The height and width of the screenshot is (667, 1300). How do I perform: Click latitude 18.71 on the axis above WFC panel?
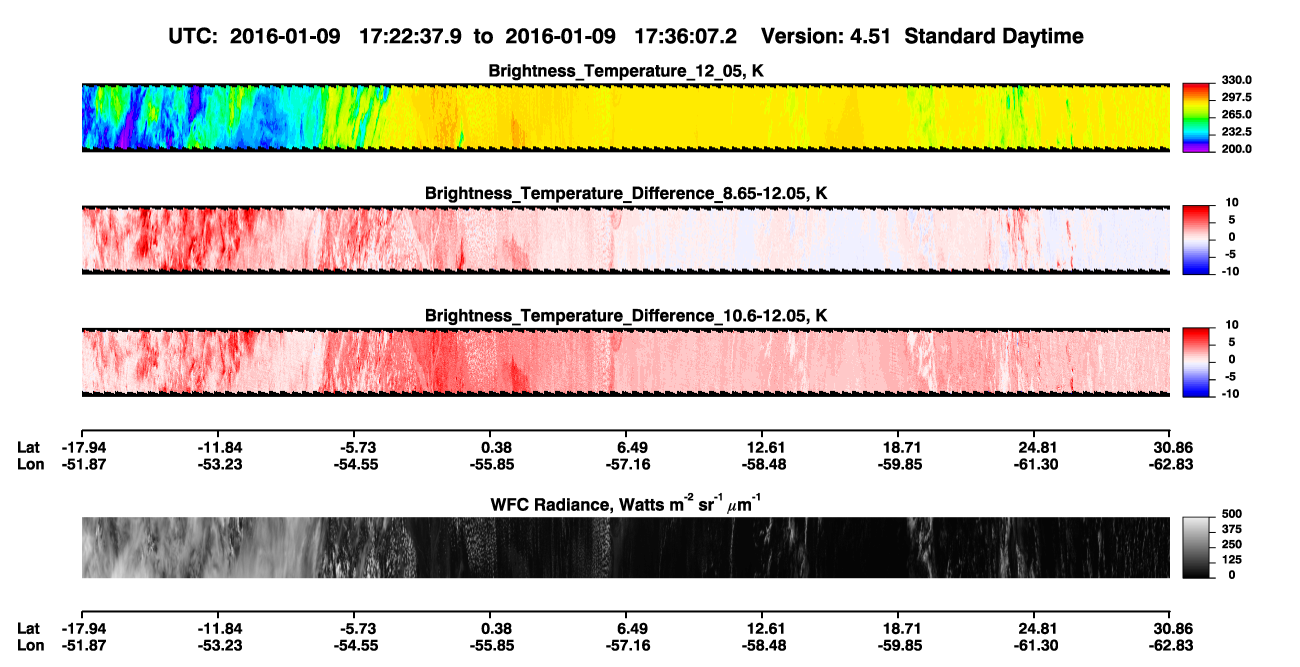pyautogui.click(x=898, y=447)
